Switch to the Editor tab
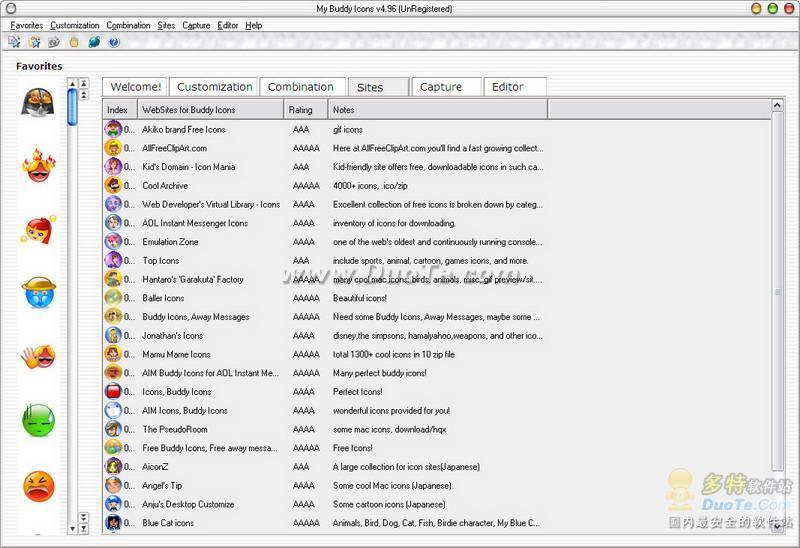This screenshot has height=548, width=800. [x=515, y=87]
